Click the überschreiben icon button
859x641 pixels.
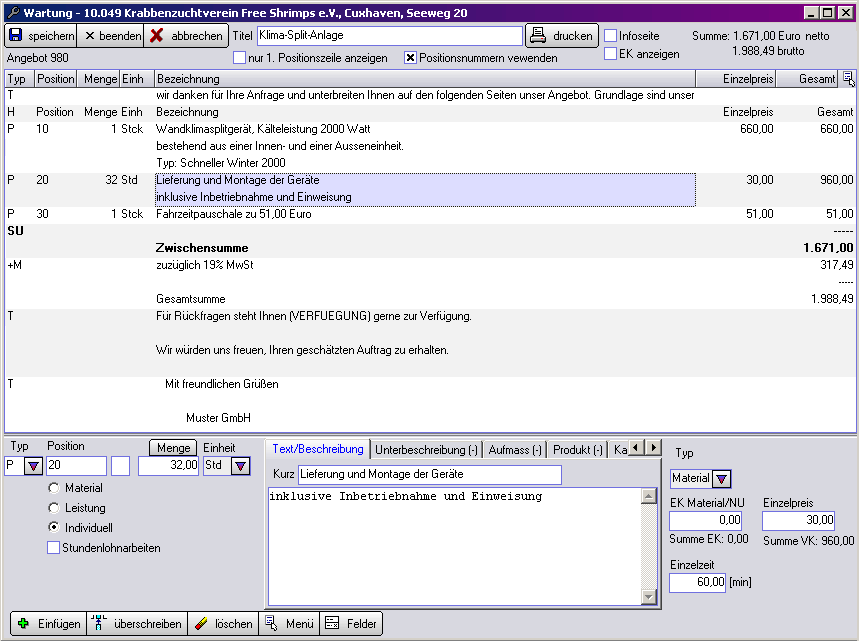tap(99, 624)
